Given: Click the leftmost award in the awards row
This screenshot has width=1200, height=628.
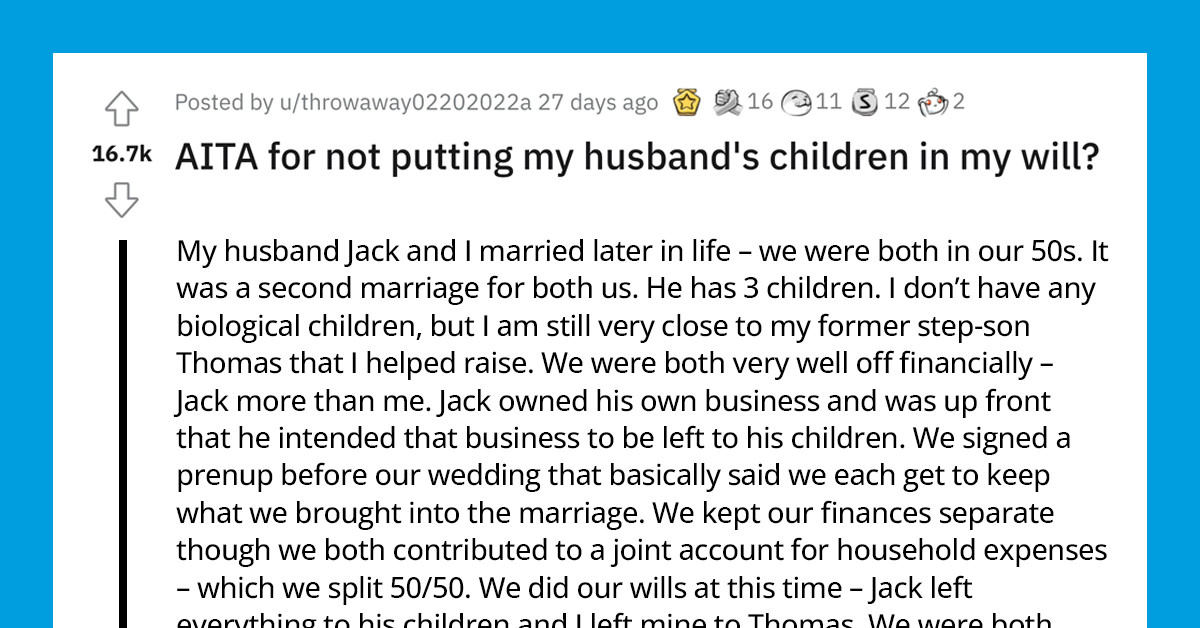Looking at the screenshot, I should click(688, 101).
